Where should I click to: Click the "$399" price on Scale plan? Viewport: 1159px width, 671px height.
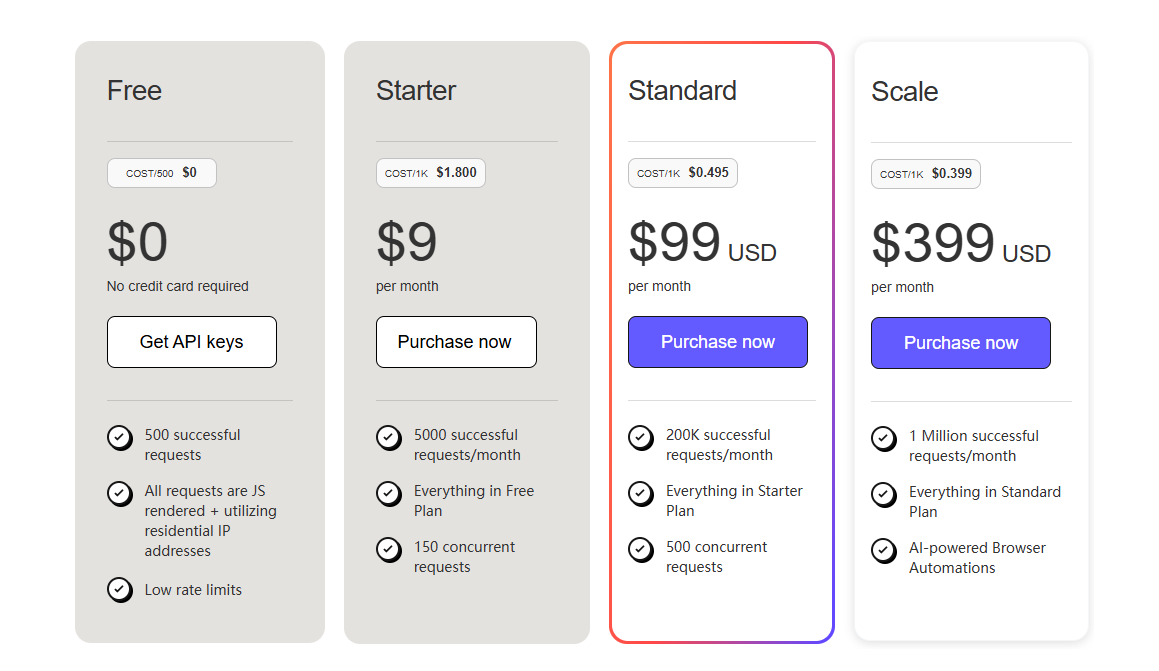(933, 243)
